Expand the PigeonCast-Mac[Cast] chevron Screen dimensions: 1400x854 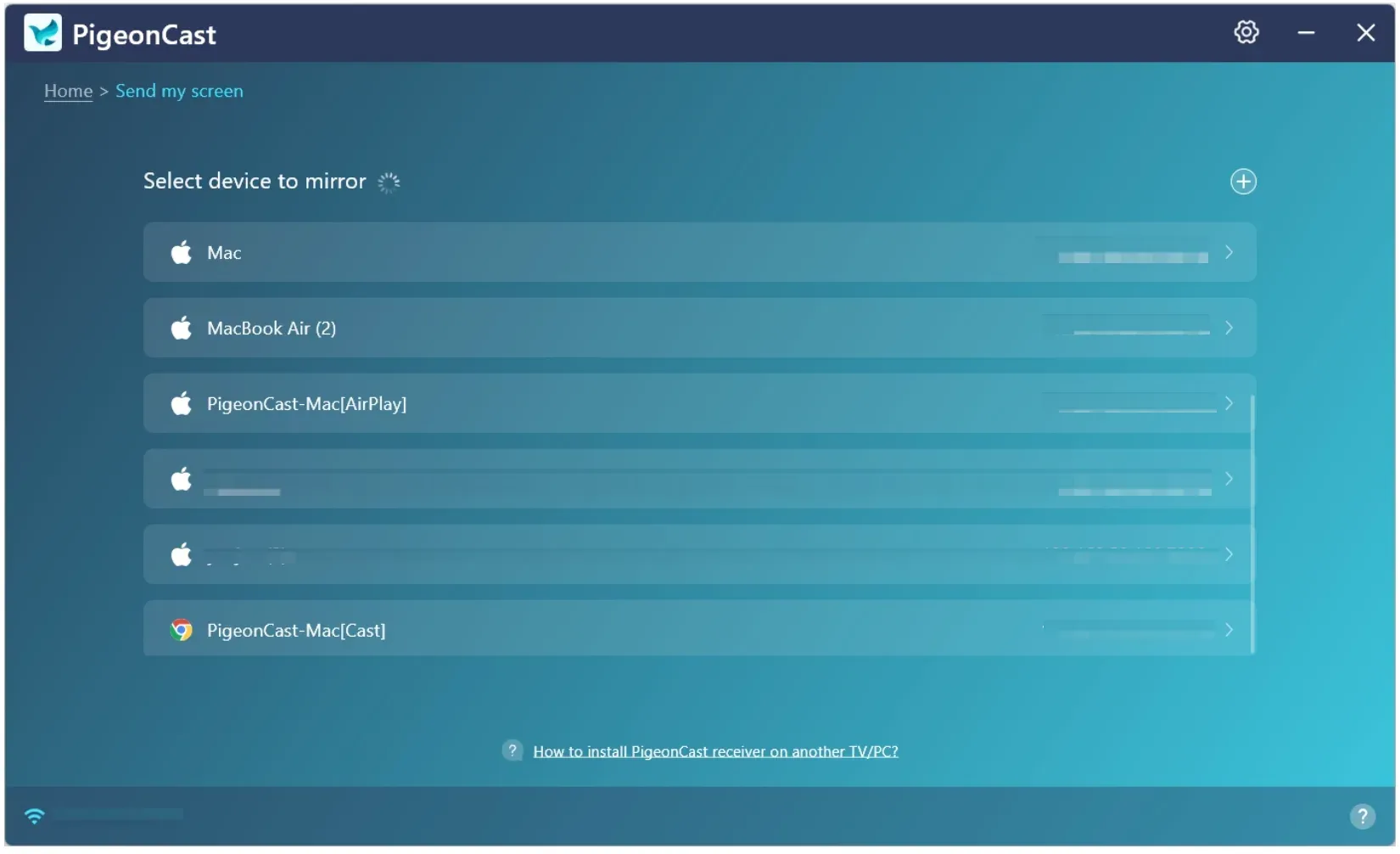point(1229,630)
